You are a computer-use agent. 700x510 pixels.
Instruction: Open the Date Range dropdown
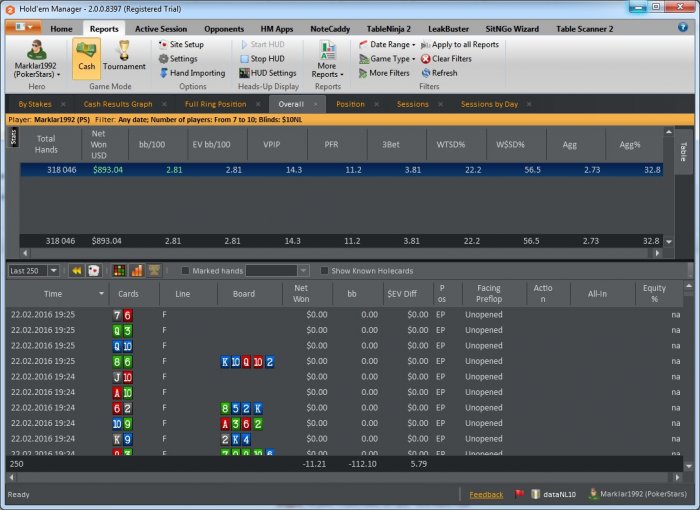coord(391,45)
